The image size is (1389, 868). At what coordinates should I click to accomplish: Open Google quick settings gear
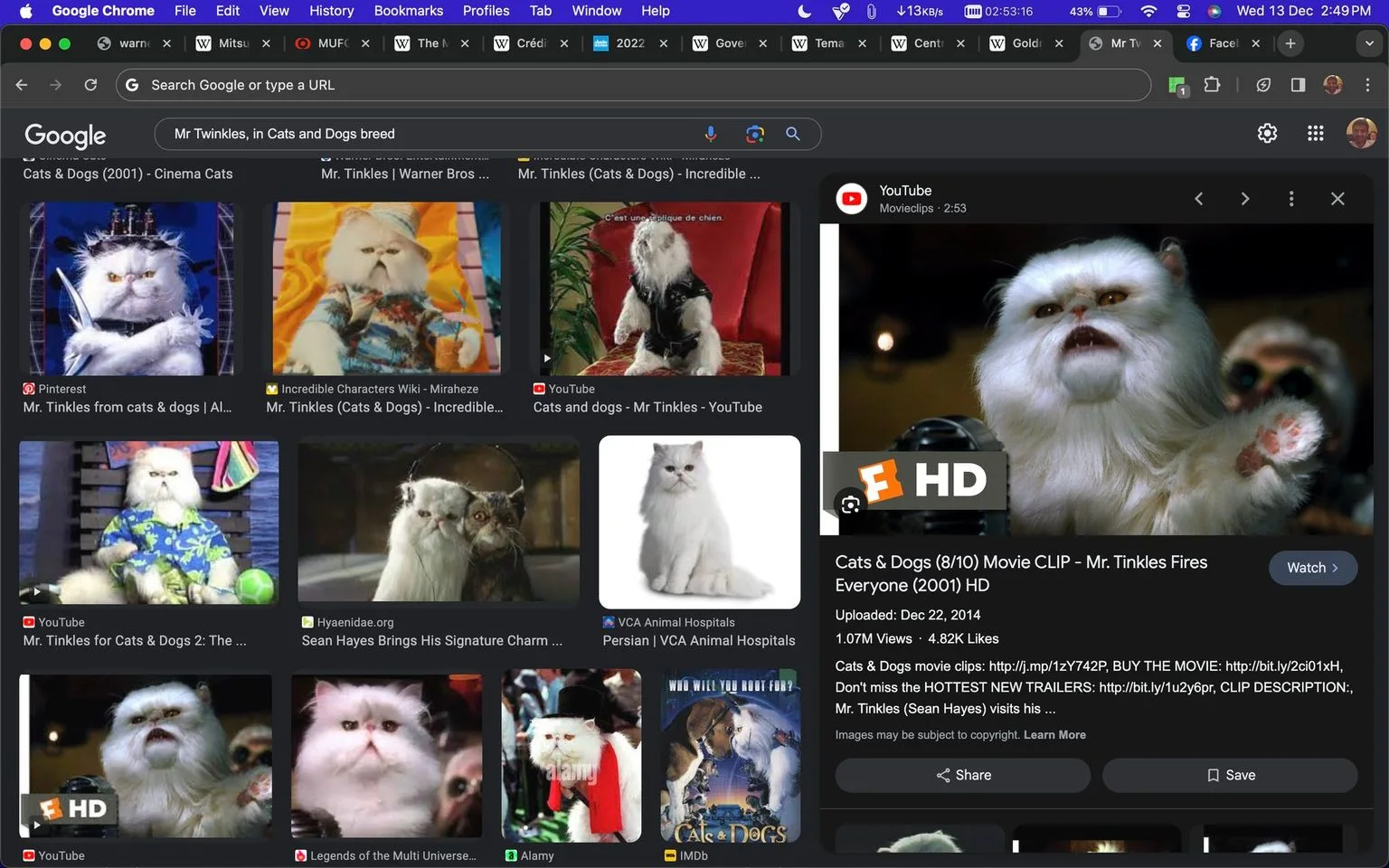point(1268,133)
